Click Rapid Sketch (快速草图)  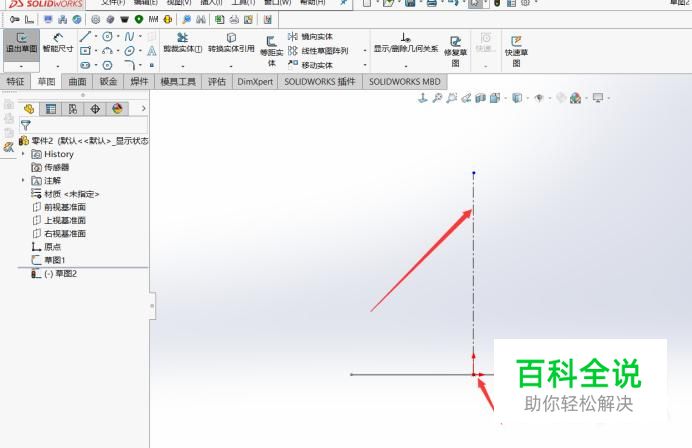pos(516,52)
